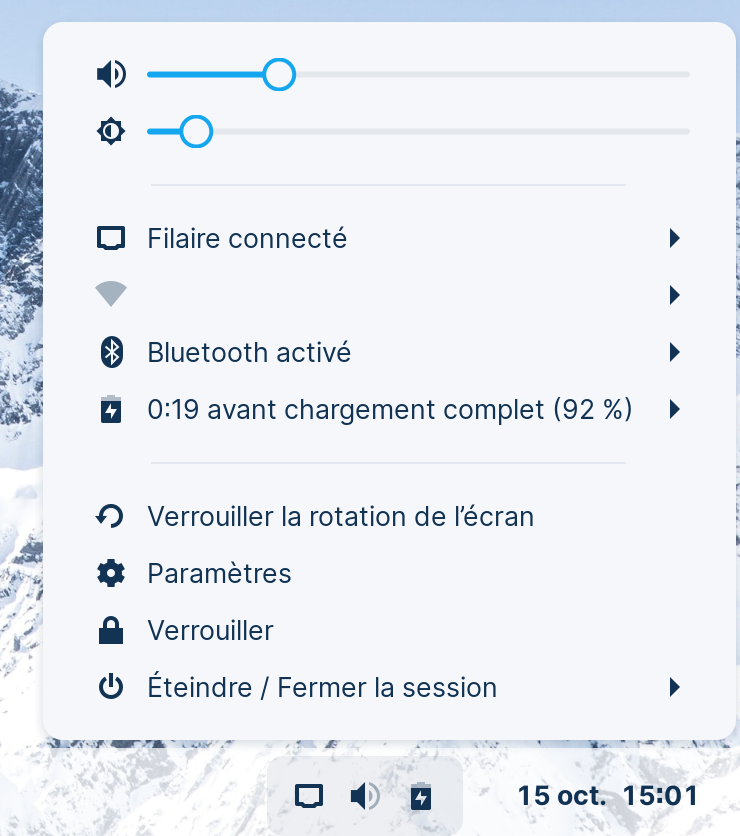
Task: Expand the Wi-Fi submenu arrow
Action: [x=675, y=295]
